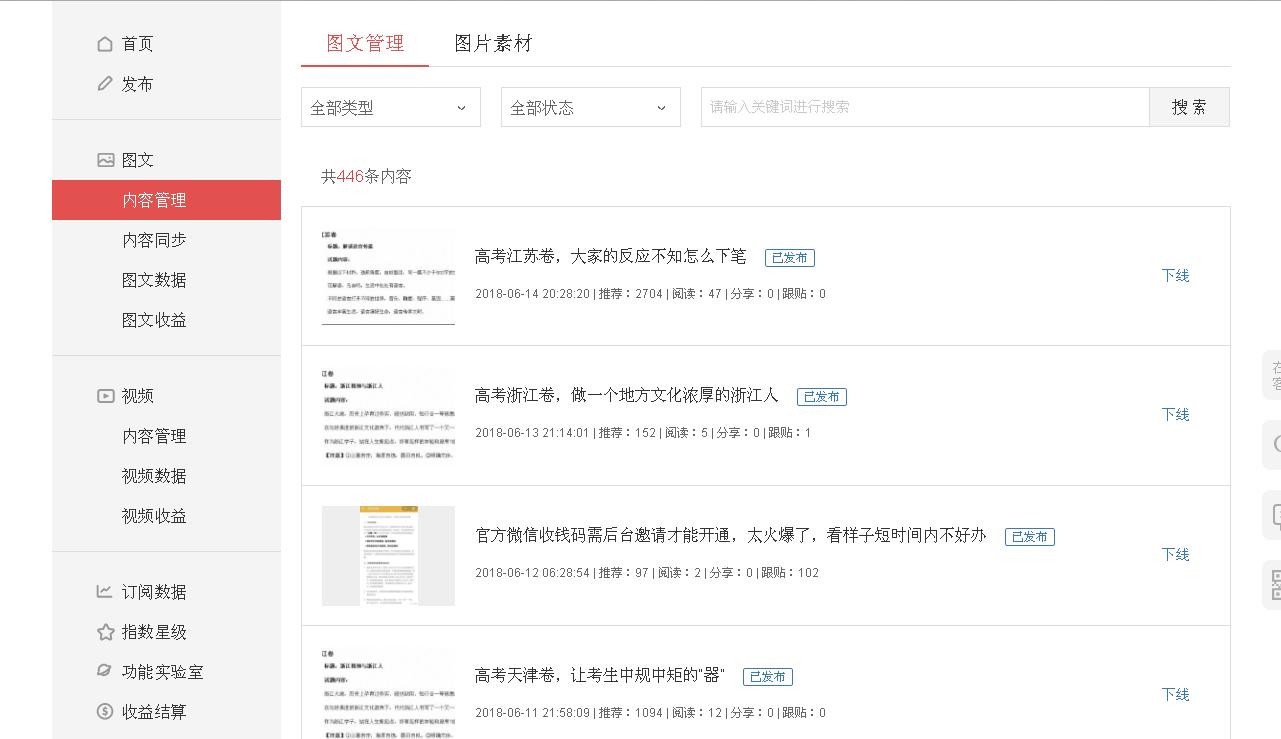This screenshot has height=739, width=1281.
Task: Click the home icon beside 首页
Action: coord(106,43)
